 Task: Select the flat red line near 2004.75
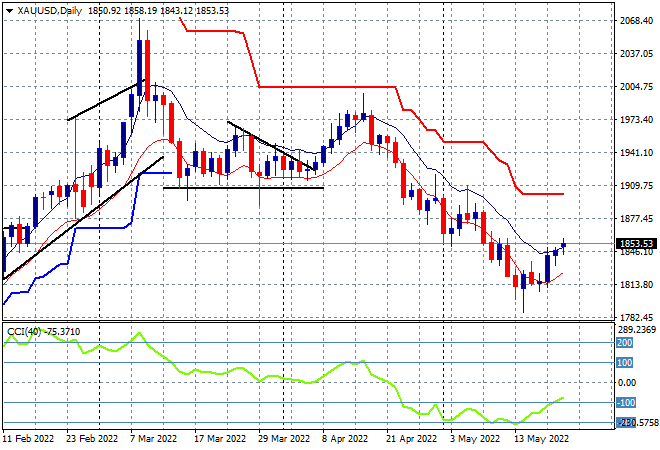(x=327, y=87)
